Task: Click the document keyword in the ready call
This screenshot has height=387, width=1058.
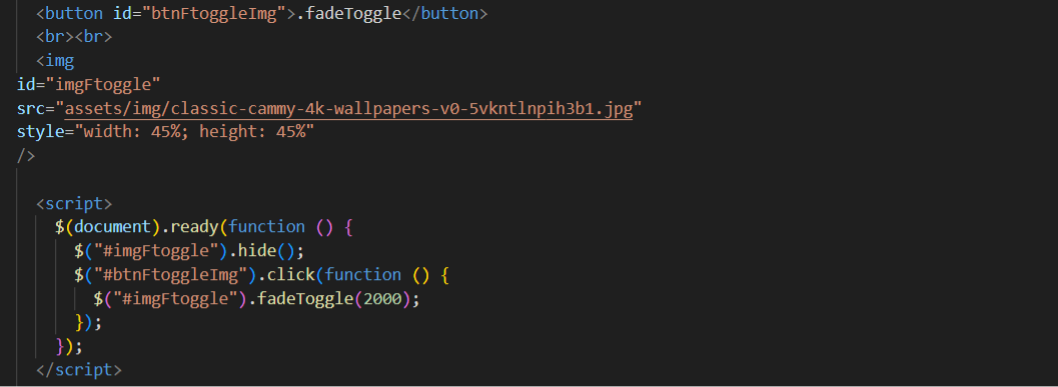Action: (x=113, y=227)
